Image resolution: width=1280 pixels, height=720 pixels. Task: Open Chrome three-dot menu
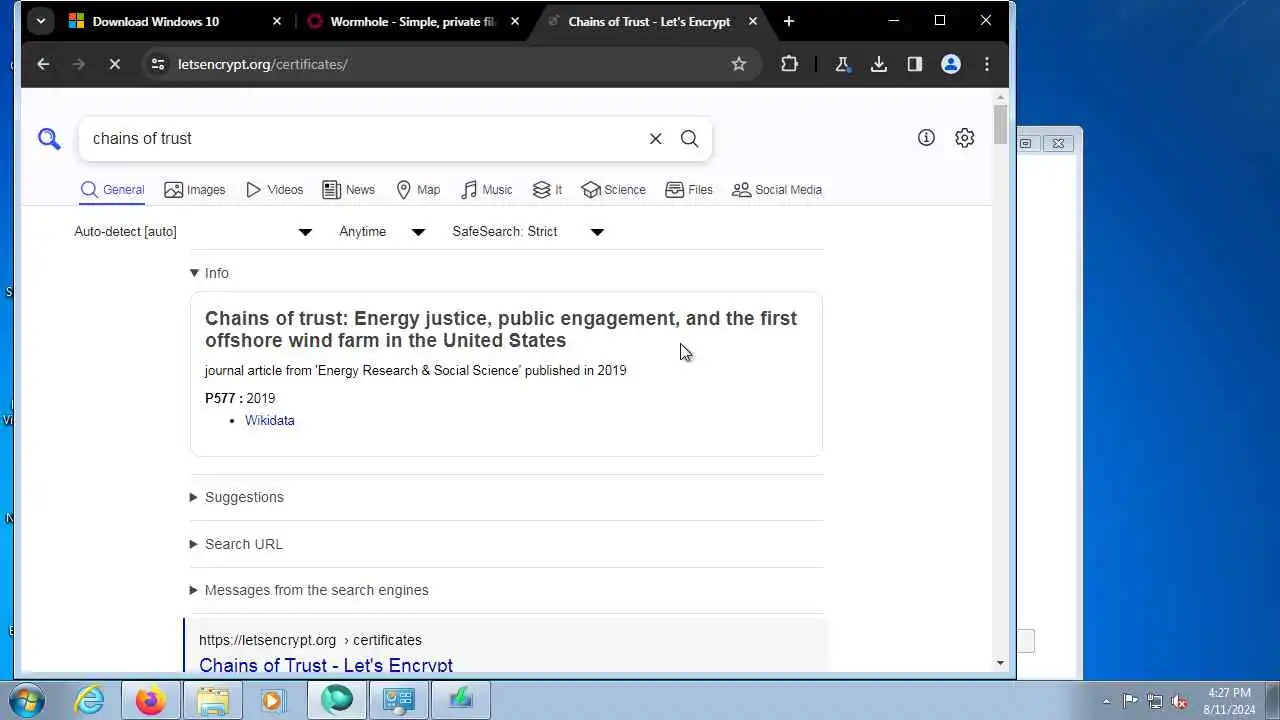(x=987, y=64)
